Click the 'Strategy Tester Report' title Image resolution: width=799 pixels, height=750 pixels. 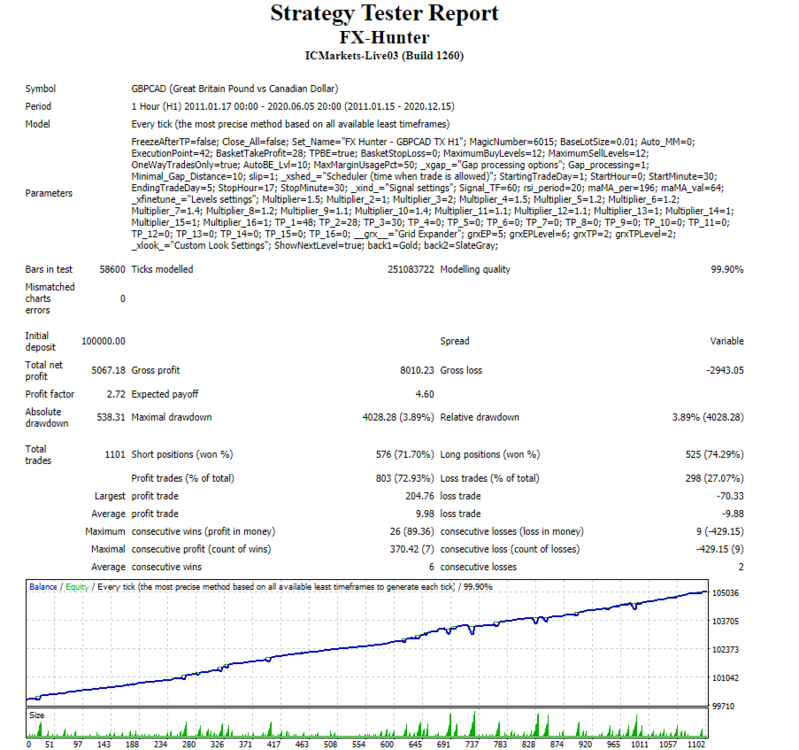click(x=384, y=14)
